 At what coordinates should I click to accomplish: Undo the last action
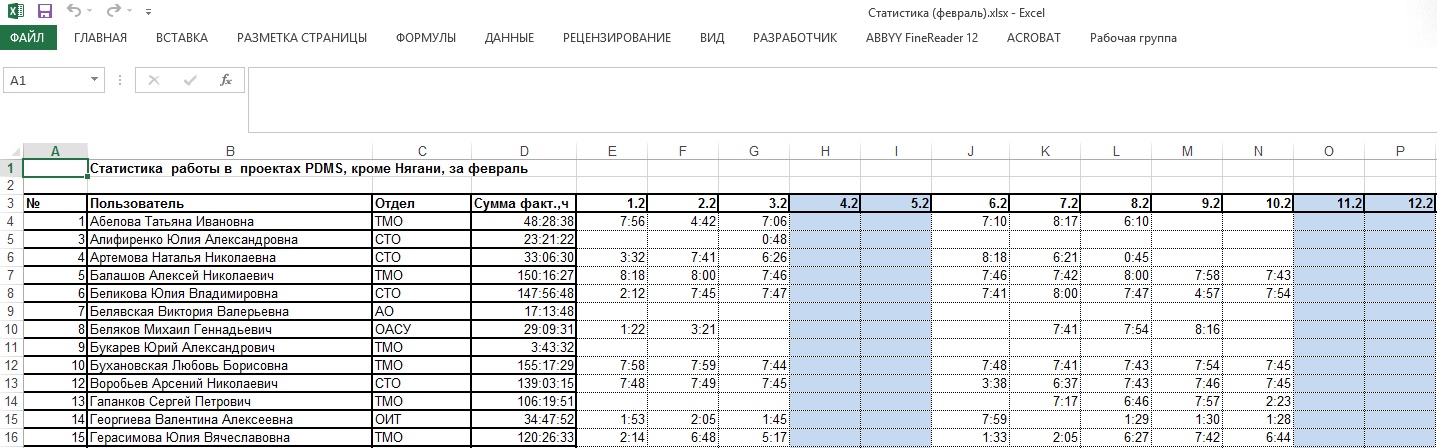click(73, 11)
